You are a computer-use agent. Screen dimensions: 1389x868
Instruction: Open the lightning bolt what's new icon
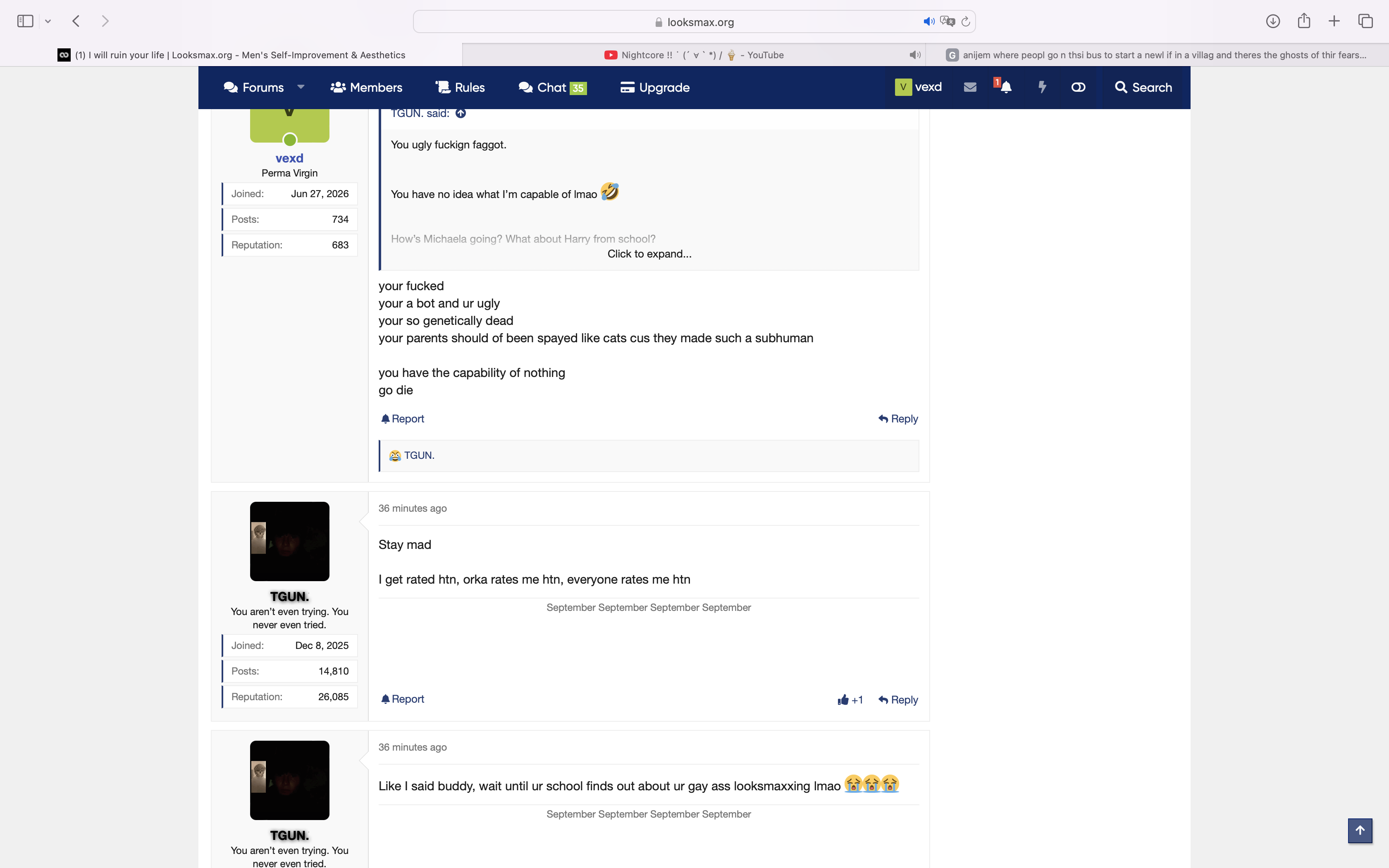tap(1042, 87)
